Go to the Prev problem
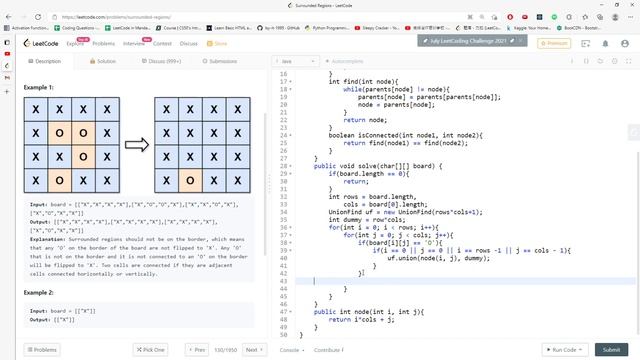The height and width of the screenshot is (360, 640). point(197,350)
